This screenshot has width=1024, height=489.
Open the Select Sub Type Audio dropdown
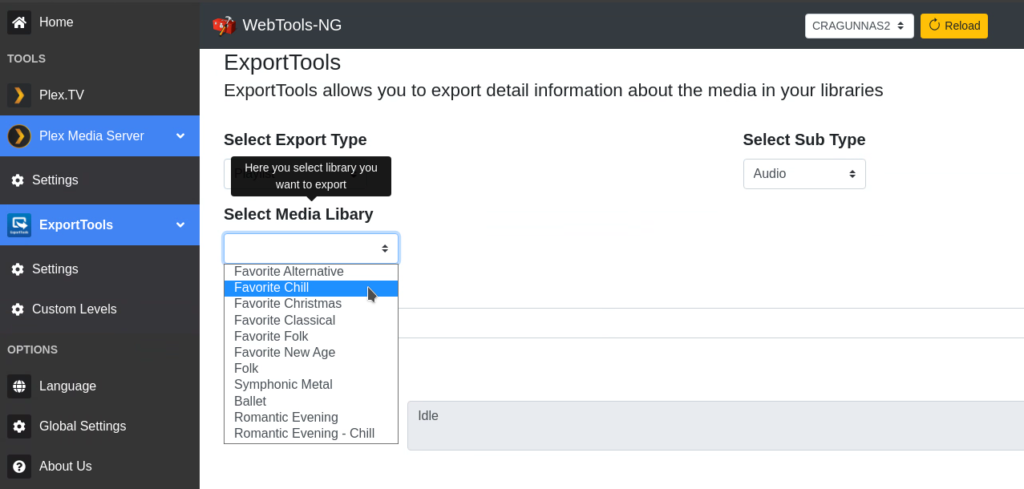[804, 174]
